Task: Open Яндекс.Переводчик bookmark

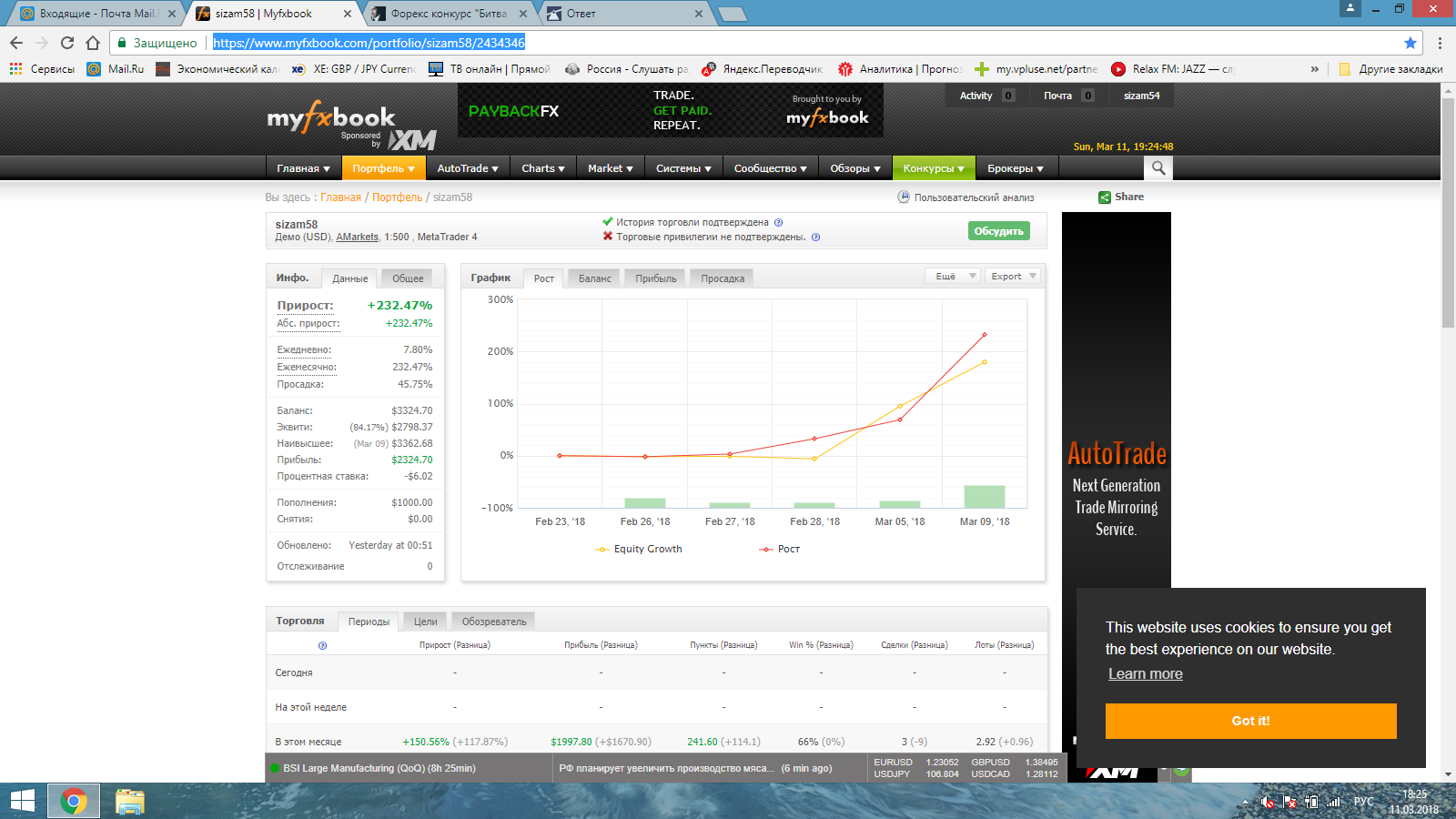Action: (x=762, y=69)
